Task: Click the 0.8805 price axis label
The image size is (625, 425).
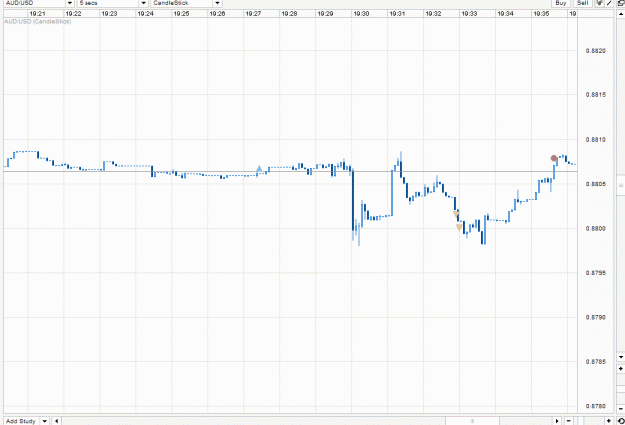Action: (x=596, y=184)
